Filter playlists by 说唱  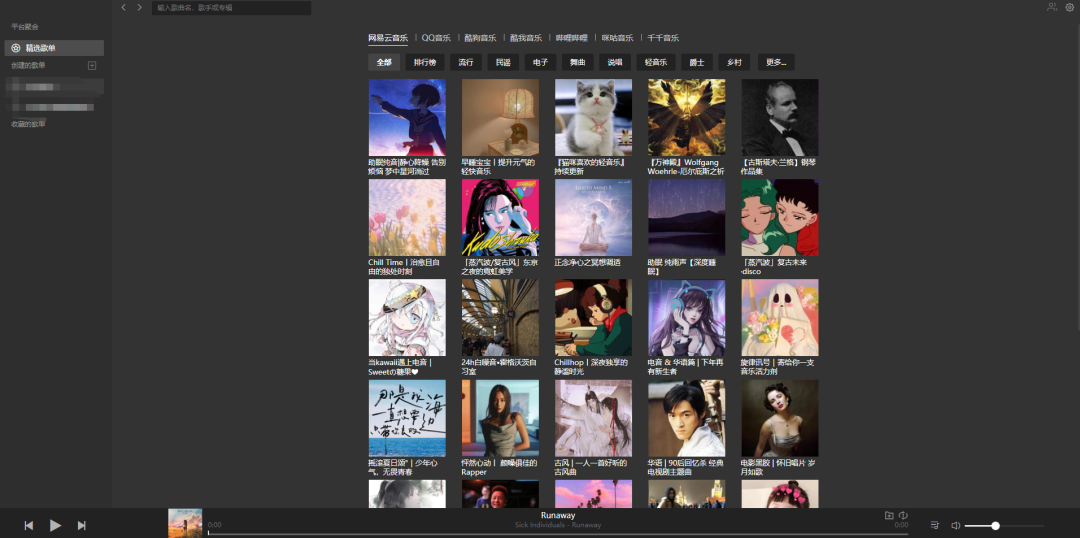(615, 62)
